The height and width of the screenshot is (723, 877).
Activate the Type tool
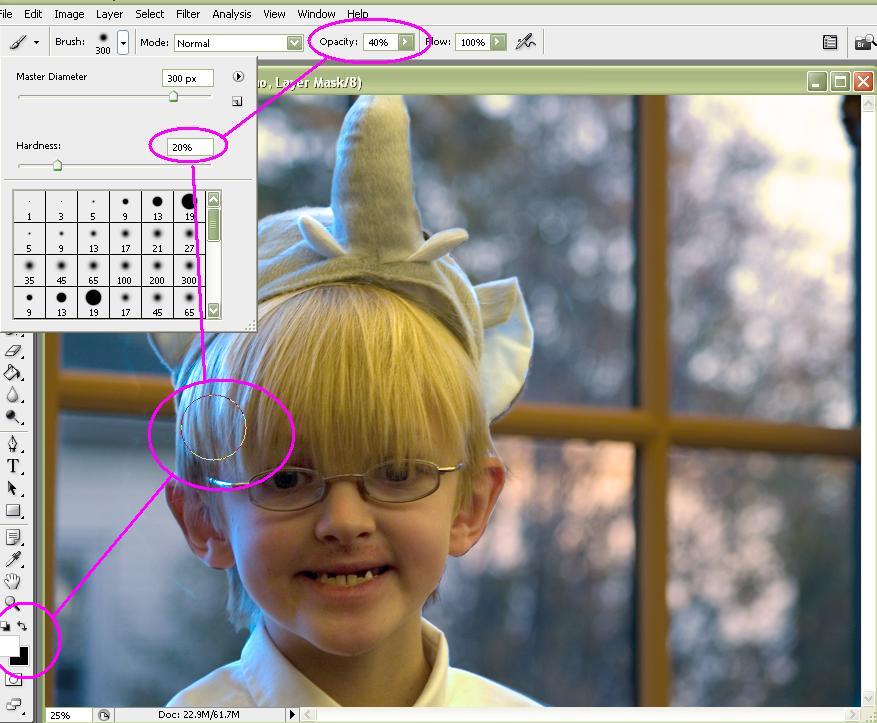pos(13,466)
